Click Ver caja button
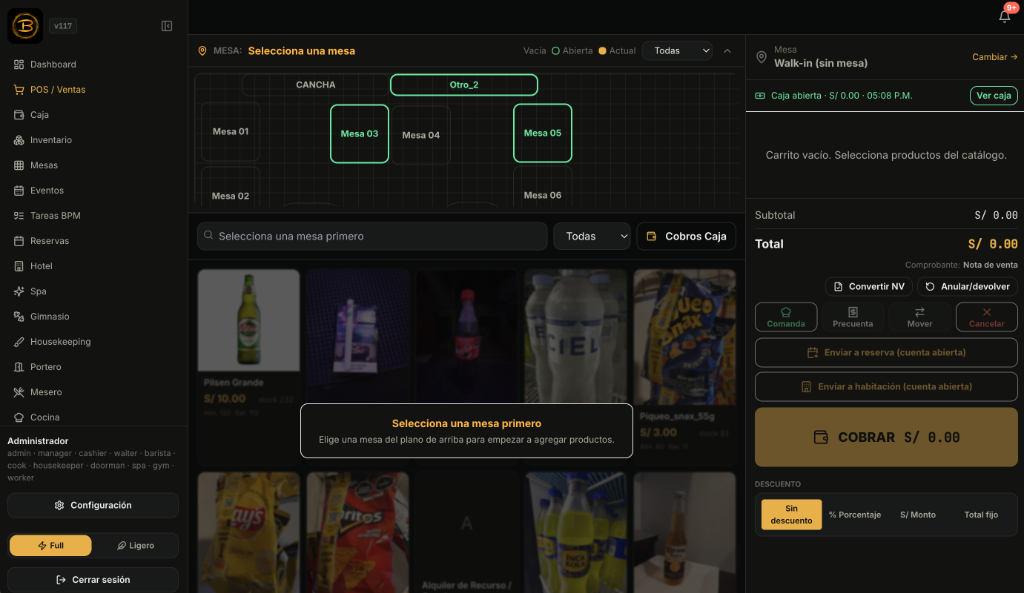 click(993, 96)
